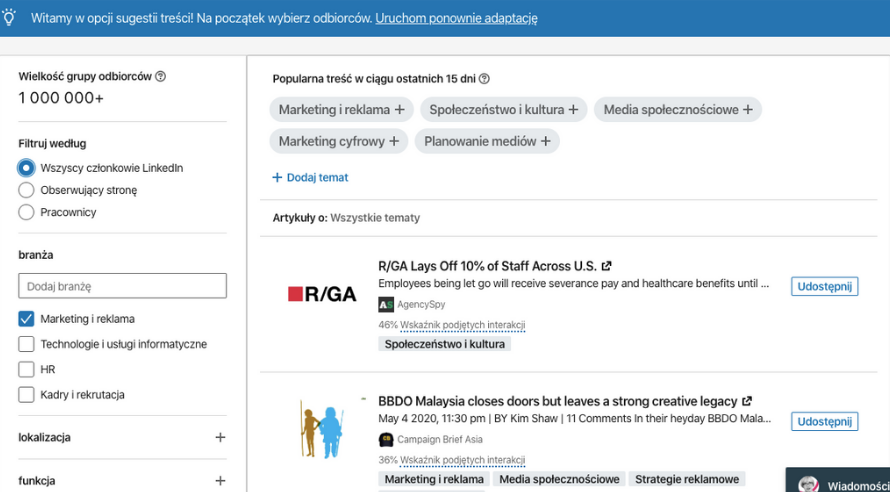Add the Społeczeństwo i kultura topic chip
The height and width of the screenshot is (492, 890).
pos(503,110)
